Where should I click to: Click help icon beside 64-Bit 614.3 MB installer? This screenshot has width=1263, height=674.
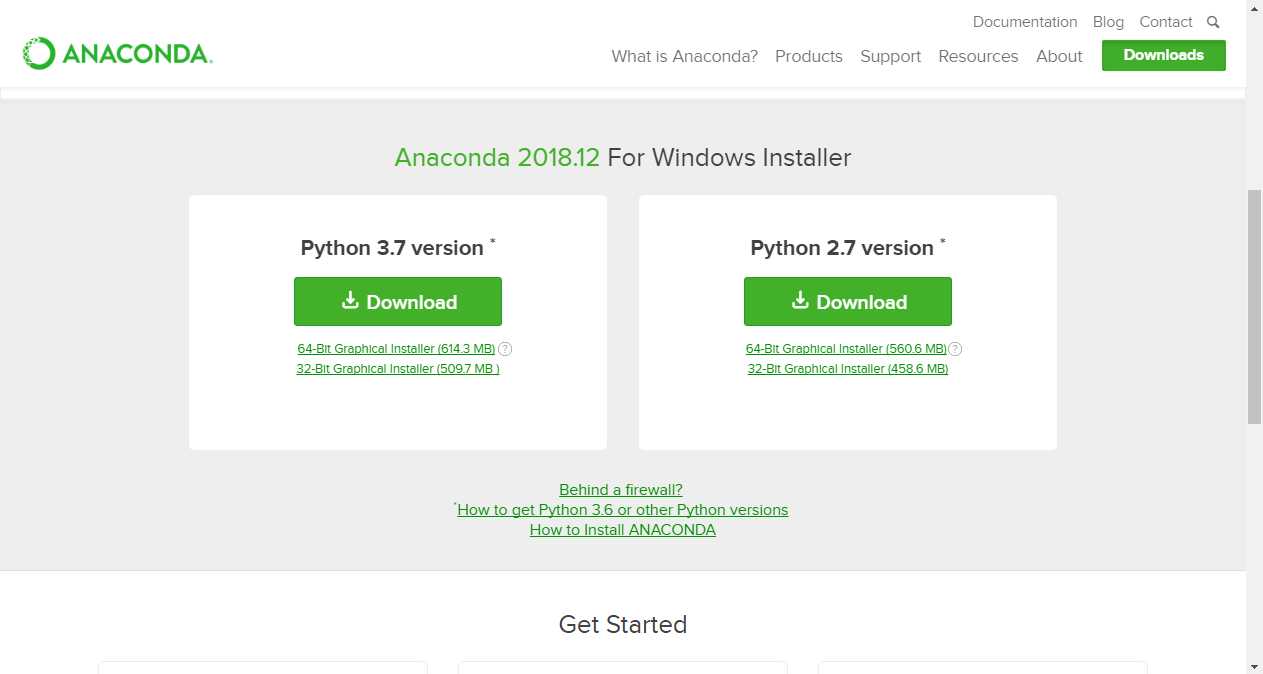coord(505,349)
